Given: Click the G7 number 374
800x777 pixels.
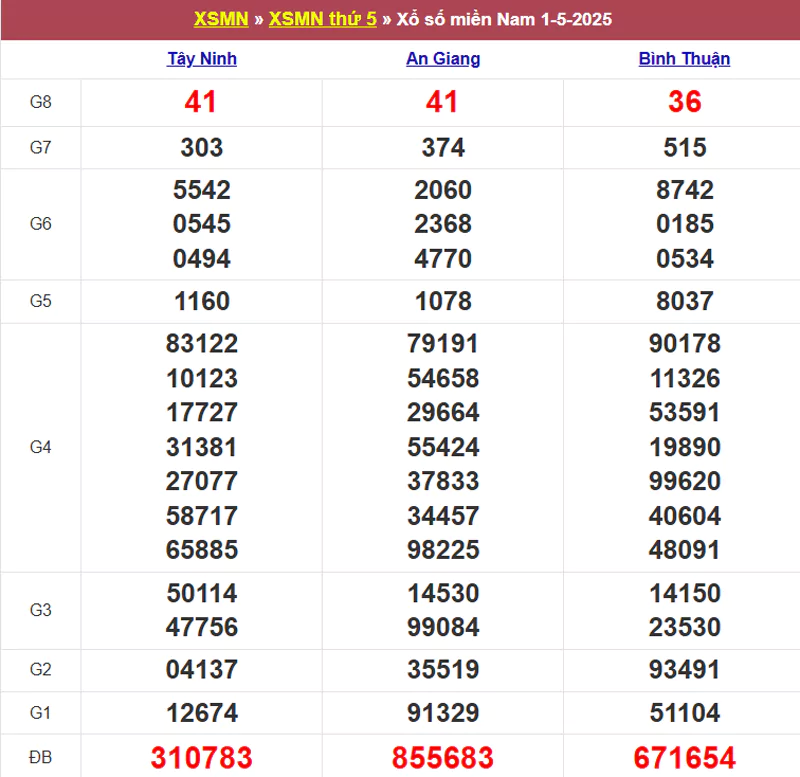Looking at the screenshot, I should tap(443, 148).
